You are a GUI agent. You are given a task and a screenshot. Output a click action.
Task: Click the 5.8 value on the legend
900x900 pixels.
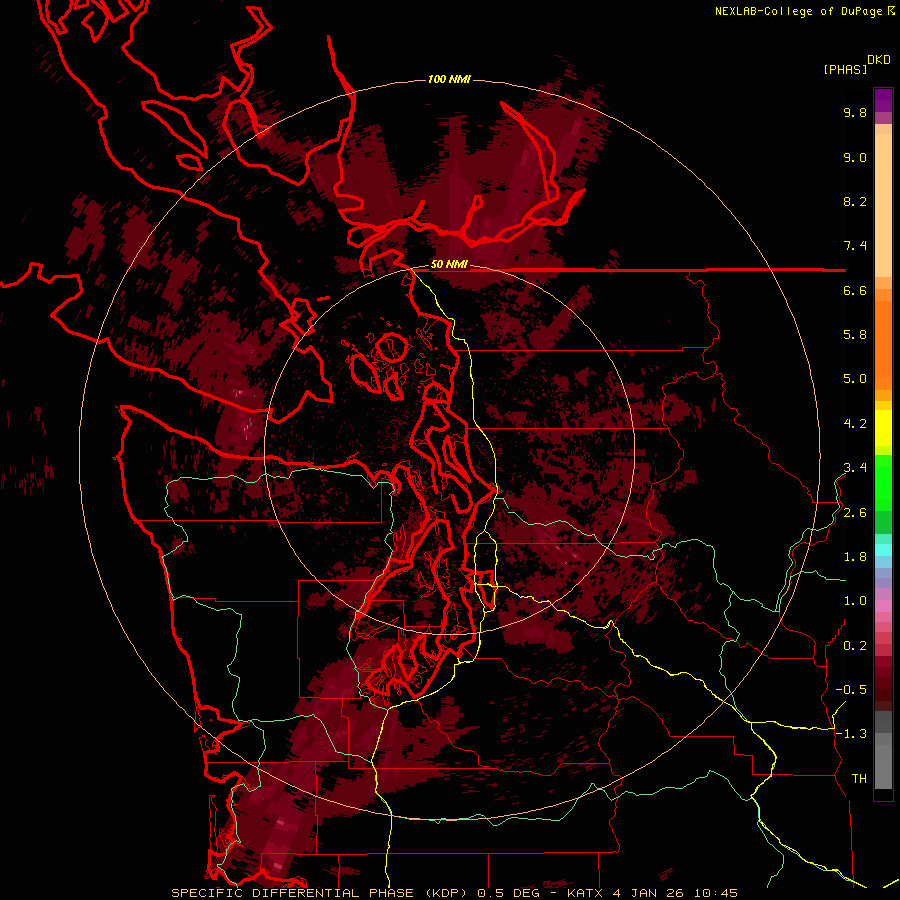[855, 335]
